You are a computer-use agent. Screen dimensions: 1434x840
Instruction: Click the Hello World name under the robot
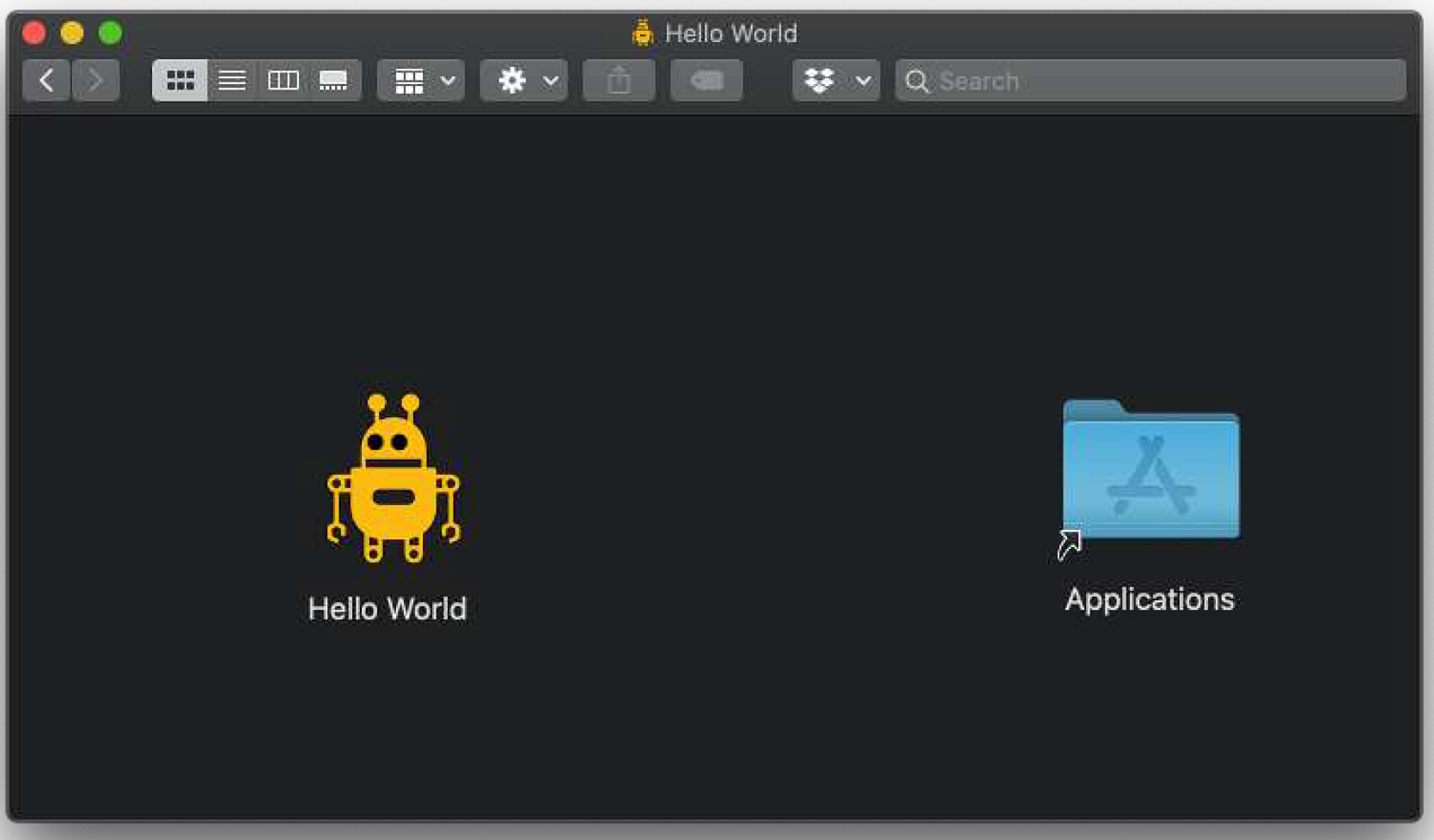pyautogui.click(x=387, y=609)
